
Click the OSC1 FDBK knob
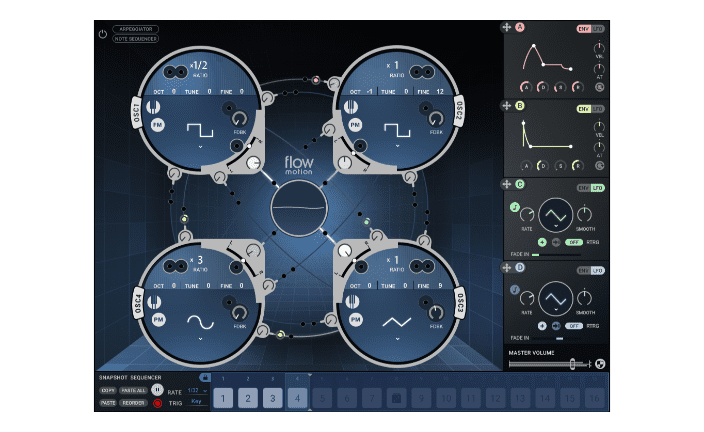point(239,119)
